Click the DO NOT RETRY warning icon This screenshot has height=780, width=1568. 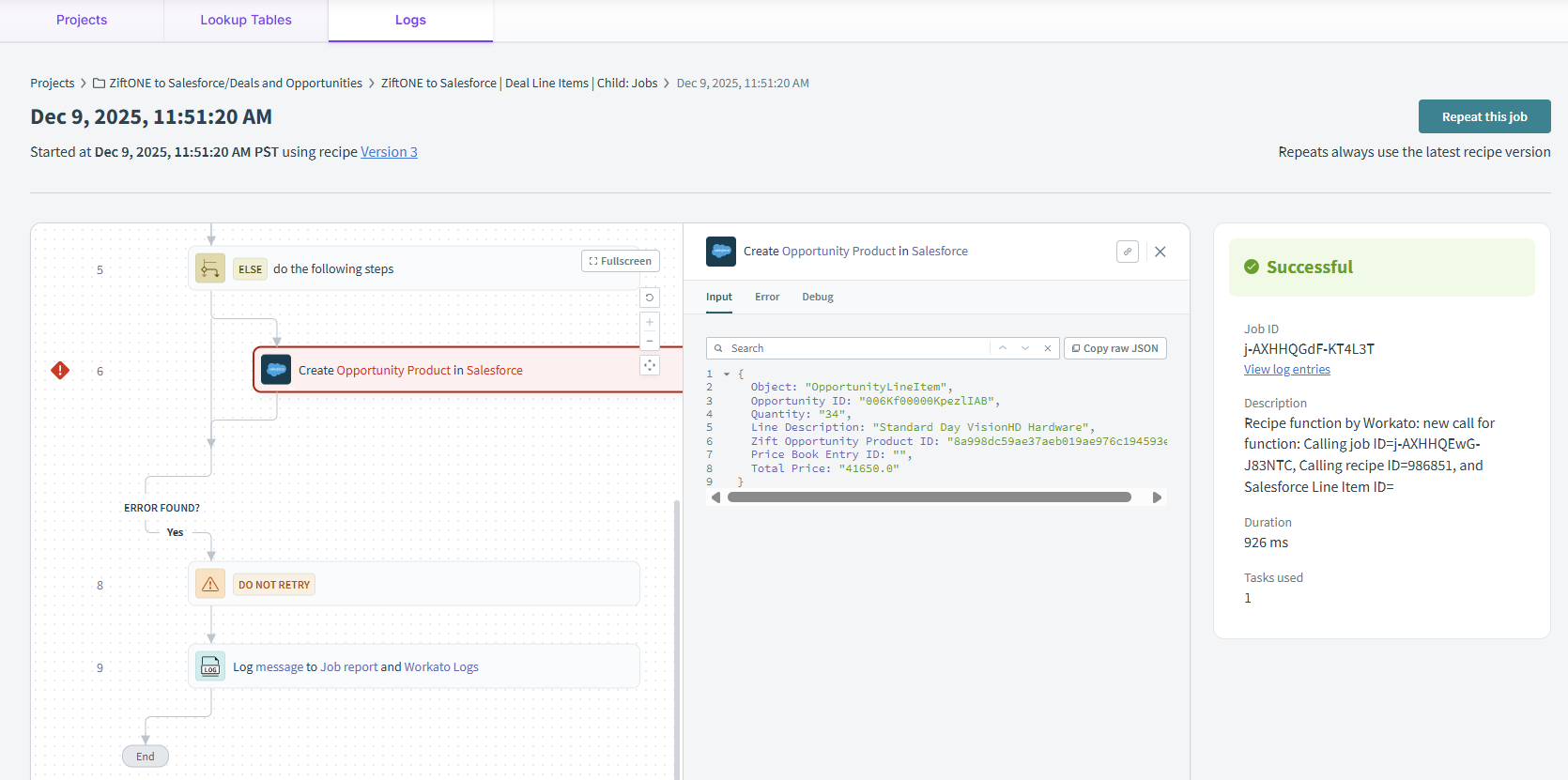click(210, 584)
